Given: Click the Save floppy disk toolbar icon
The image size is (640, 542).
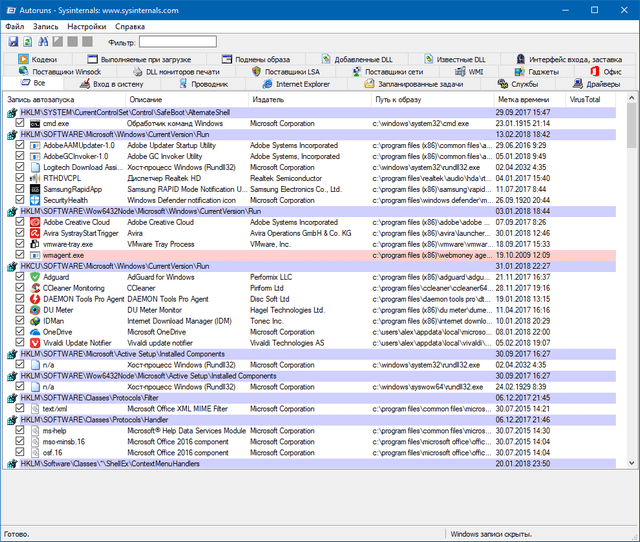Looking at the screenshot, I should point(13,42).
